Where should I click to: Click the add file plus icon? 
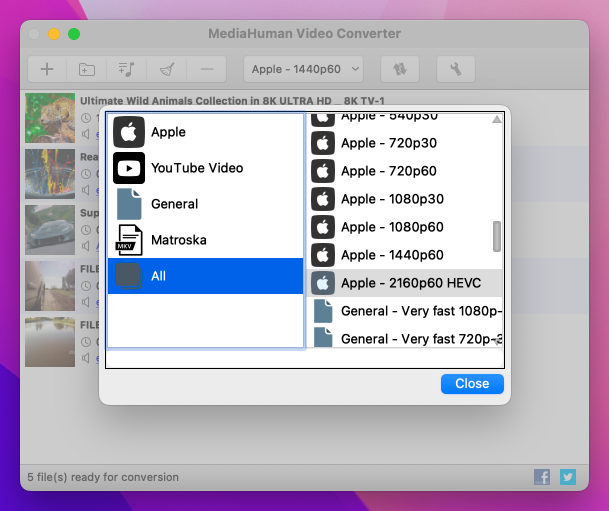[x=46, y=69]
